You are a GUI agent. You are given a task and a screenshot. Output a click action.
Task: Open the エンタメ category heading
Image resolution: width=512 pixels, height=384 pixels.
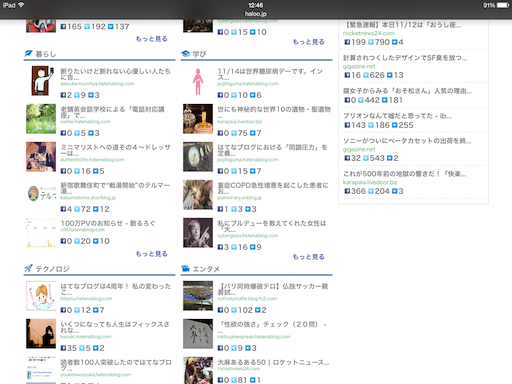tap(206, 269)
